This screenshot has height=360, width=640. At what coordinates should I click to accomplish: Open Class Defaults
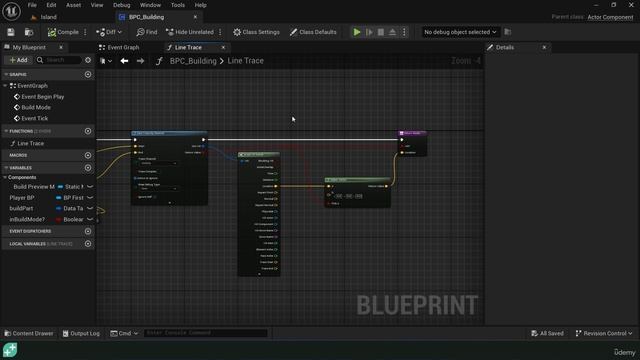pos(313,32)
